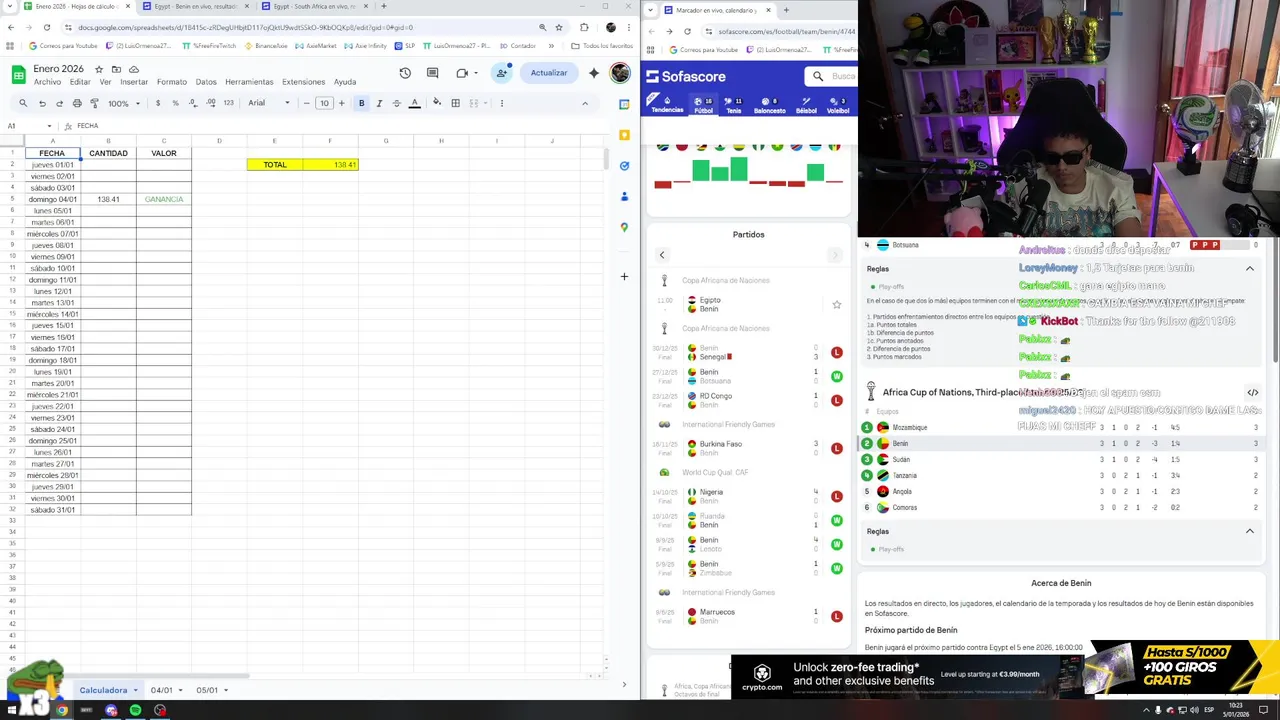
Task: Toggle bold formatting in Sheets
Action: [361, 103]
